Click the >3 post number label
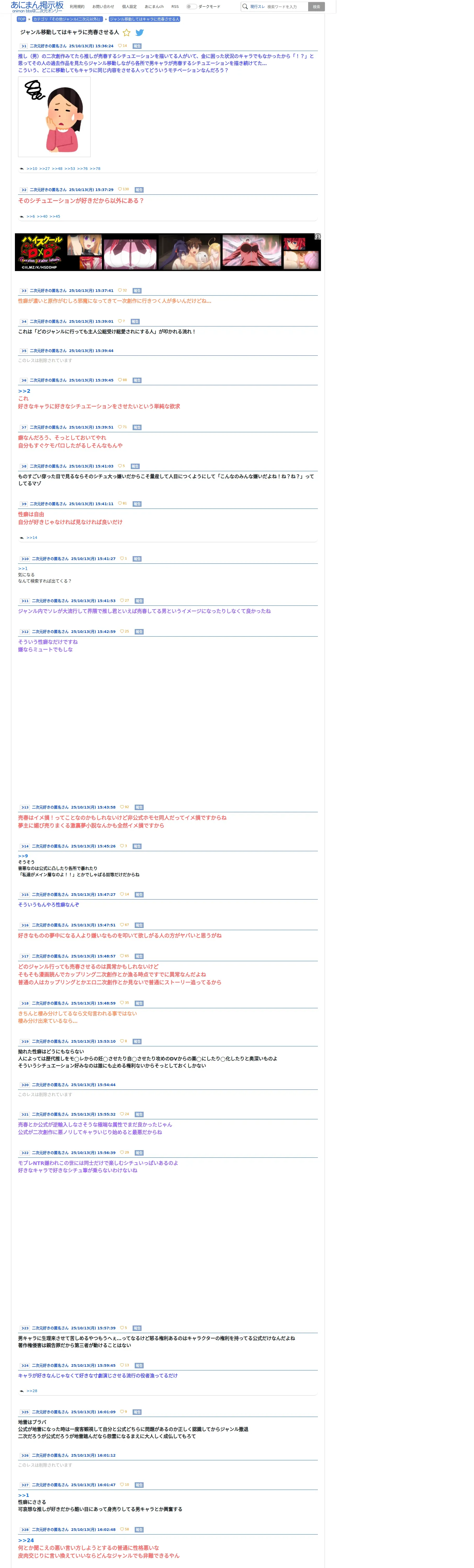474x1568 pixels. coord(24,290)
